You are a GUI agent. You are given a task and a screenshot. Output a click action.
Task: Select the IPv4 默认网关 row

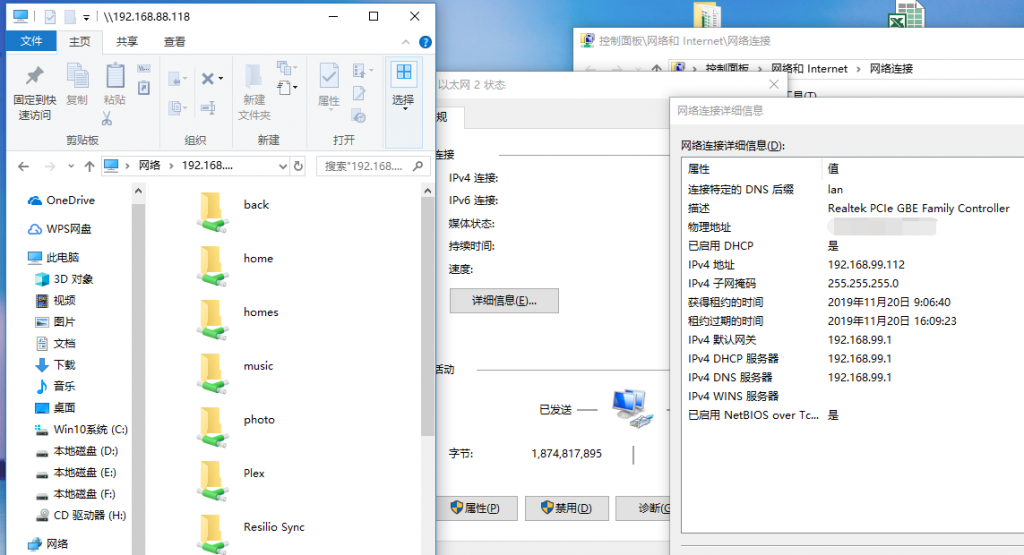click(x=852, y=340)
